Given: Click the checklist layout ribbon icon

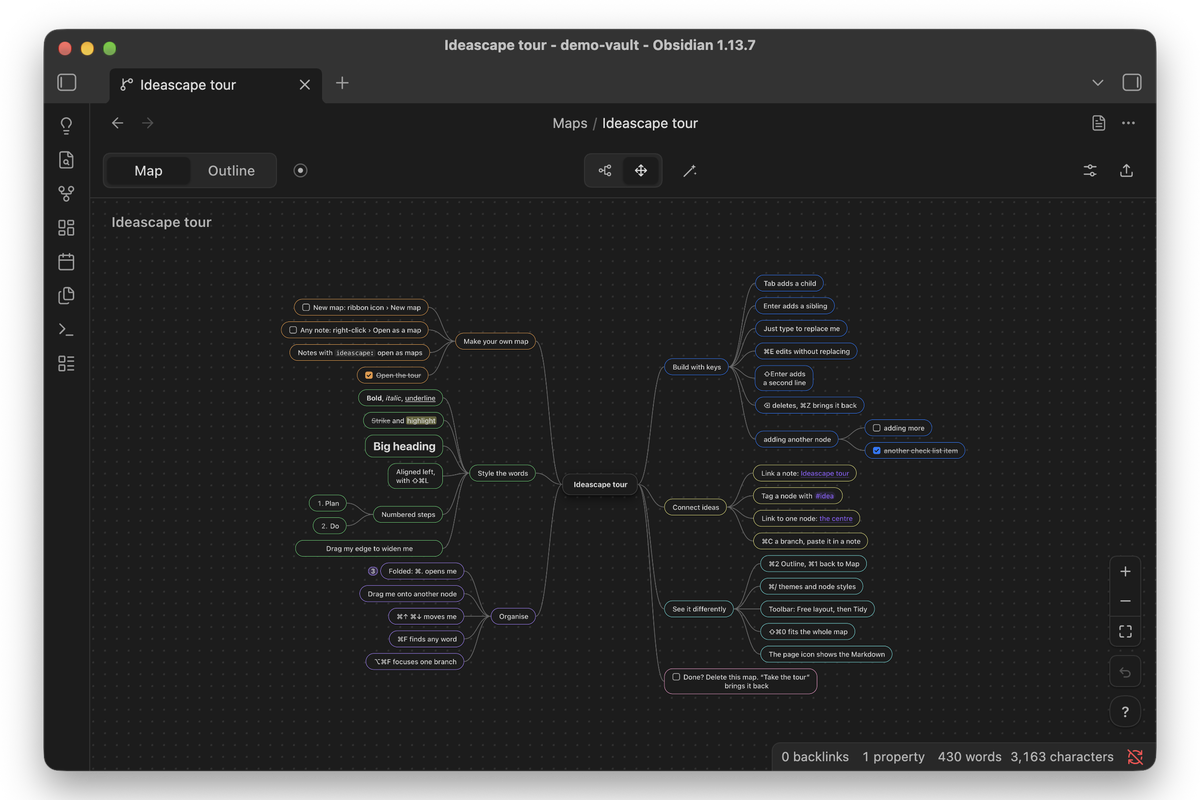Looking at the screenshot, I should pyautogui.click(x=66, y=363).
